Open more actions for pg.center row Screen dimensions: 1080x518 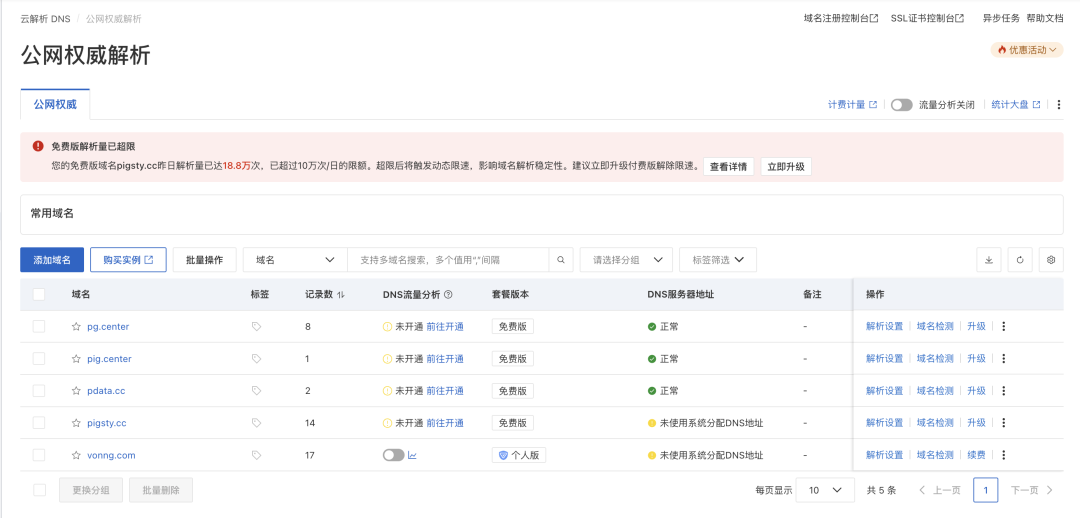point(1004,327)
